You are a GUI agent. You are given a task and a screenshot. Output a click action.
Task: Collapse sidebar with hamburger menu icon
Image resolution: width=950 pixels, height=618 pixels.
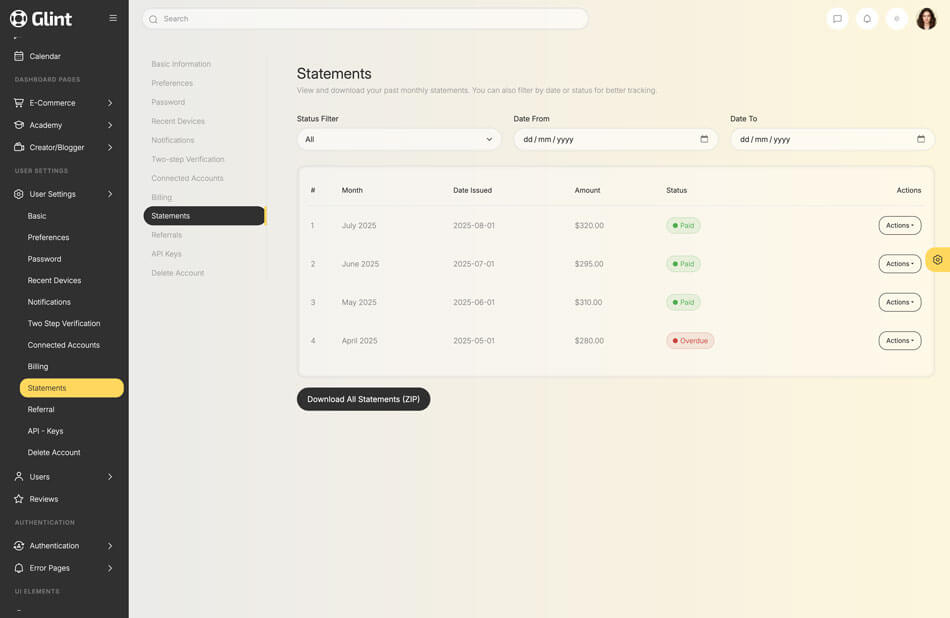tap(113, 18)
